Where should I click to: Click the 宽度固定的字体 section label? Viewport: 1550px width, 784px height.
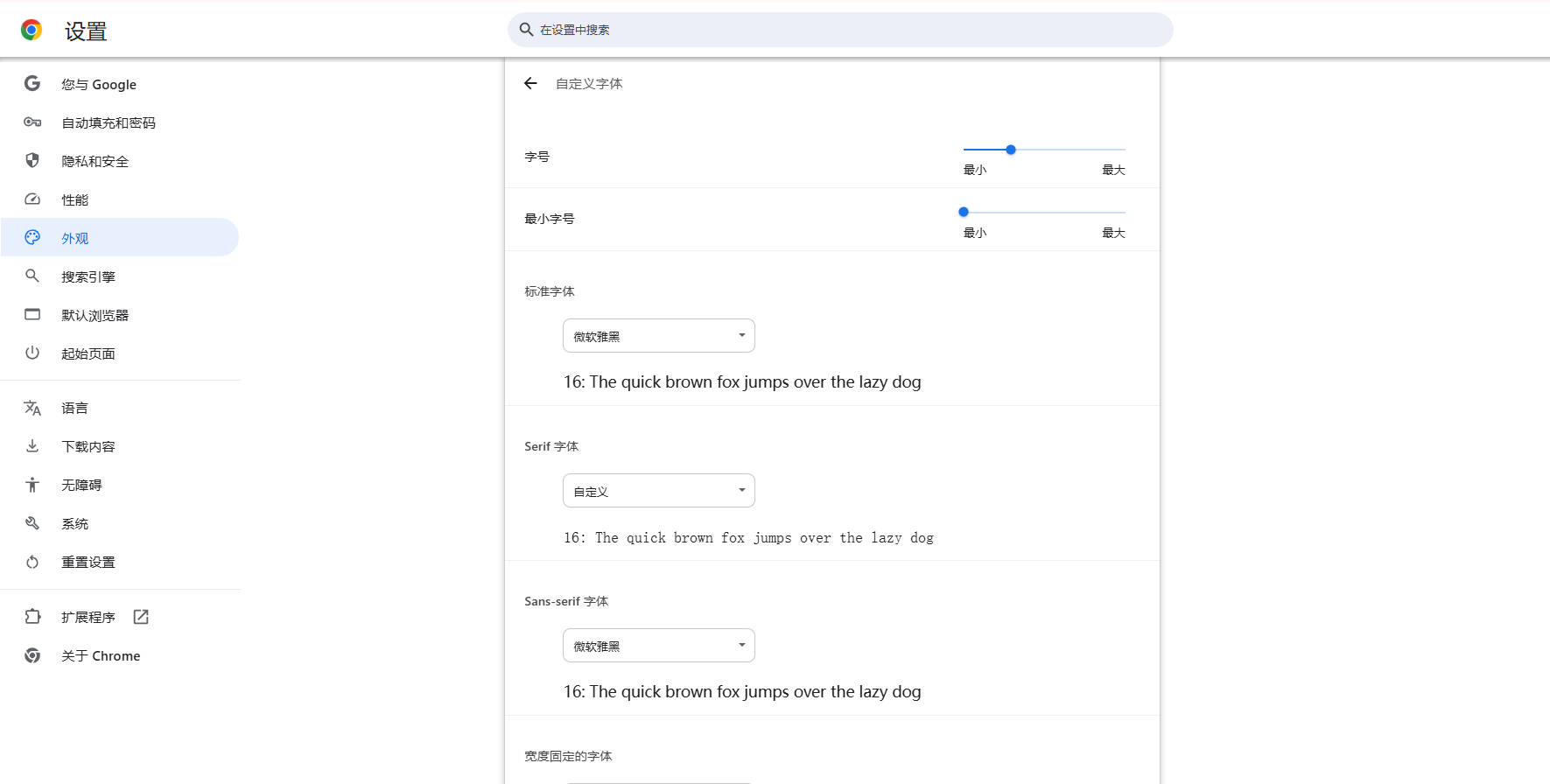coord(568,756)
